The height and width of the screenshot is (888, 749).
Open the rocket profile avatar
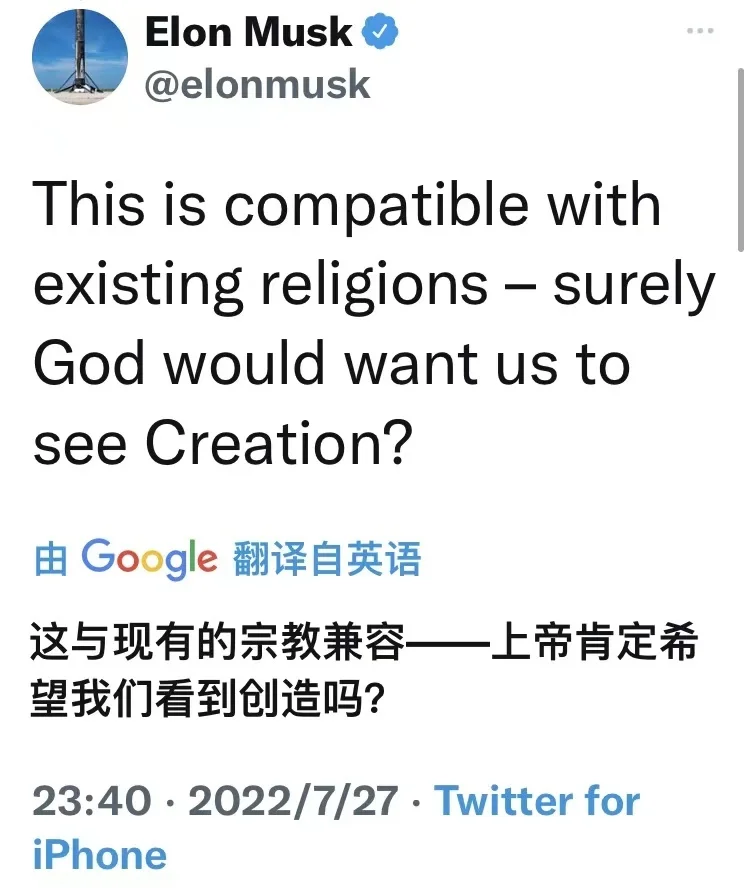pyautogui.click(x=80, y=58)
